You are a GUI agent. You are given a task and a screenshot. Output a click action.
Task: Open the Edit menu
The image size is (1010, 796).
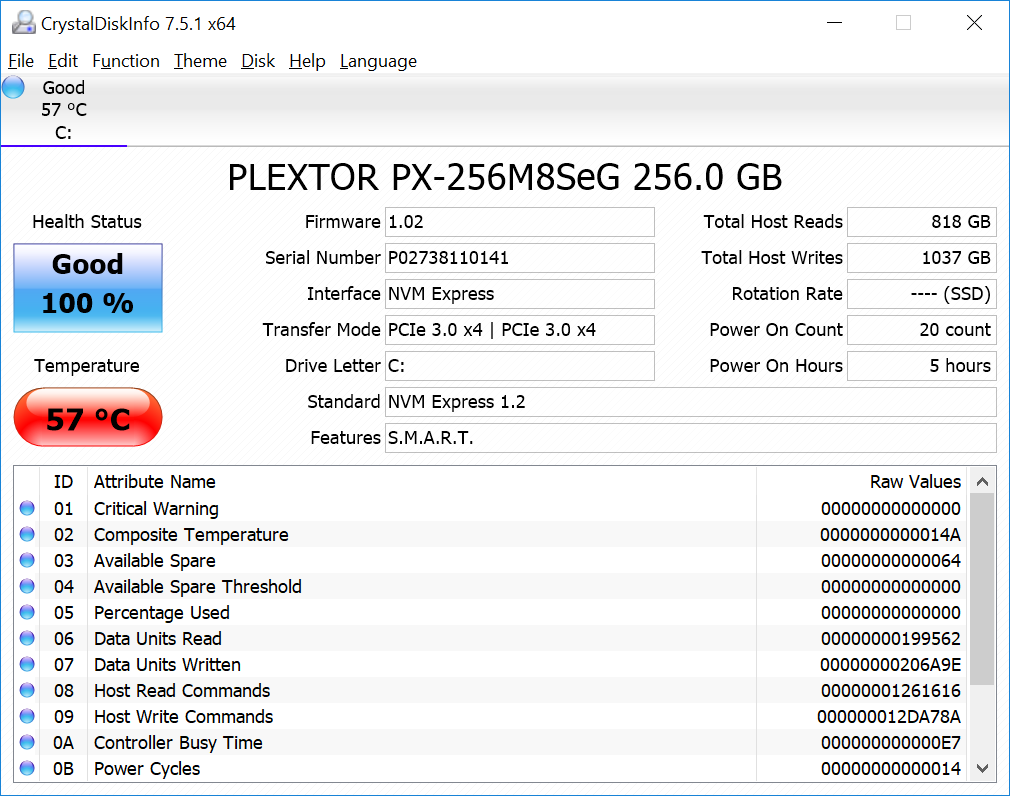coord(62,61)
